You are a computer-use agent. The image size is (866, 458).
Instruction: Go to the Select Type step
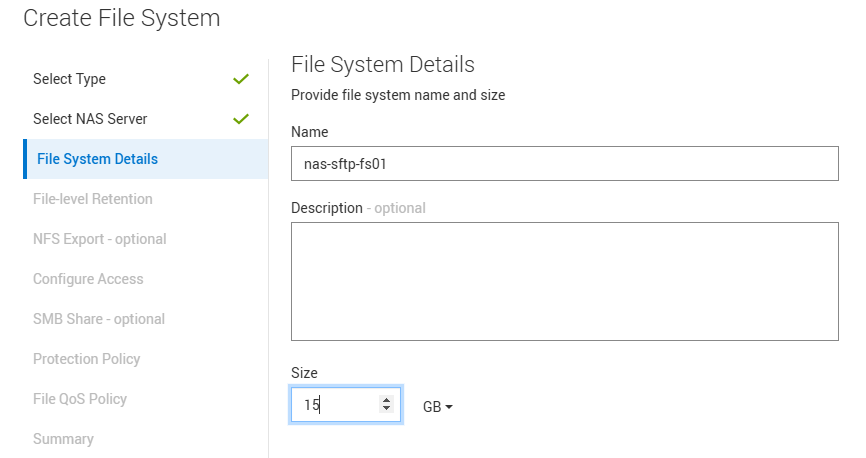(x=69, y=79)
